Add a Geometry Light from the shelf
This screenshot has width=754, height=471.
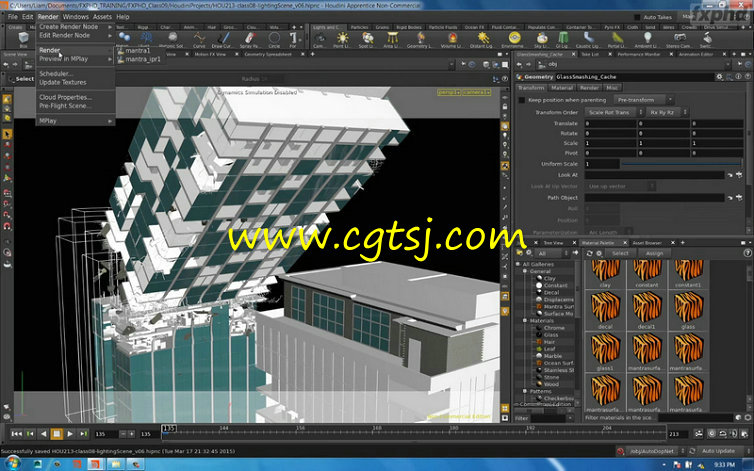click(x=420, y=39)
